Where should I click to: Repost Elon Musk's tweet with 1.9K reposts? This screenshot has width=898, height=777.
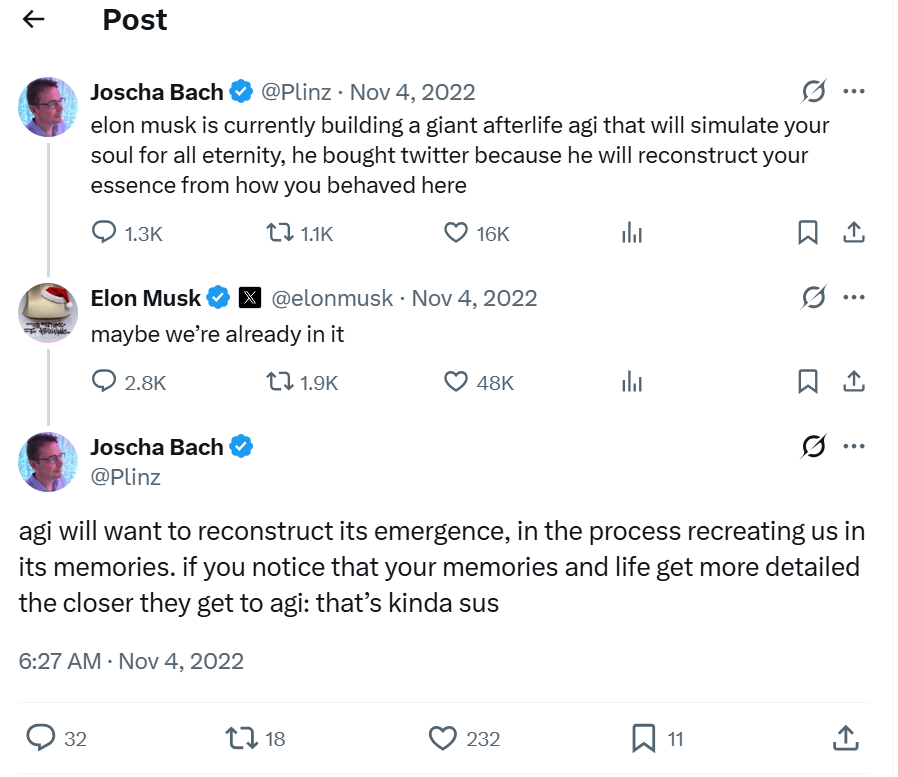(x=276, y=381)
